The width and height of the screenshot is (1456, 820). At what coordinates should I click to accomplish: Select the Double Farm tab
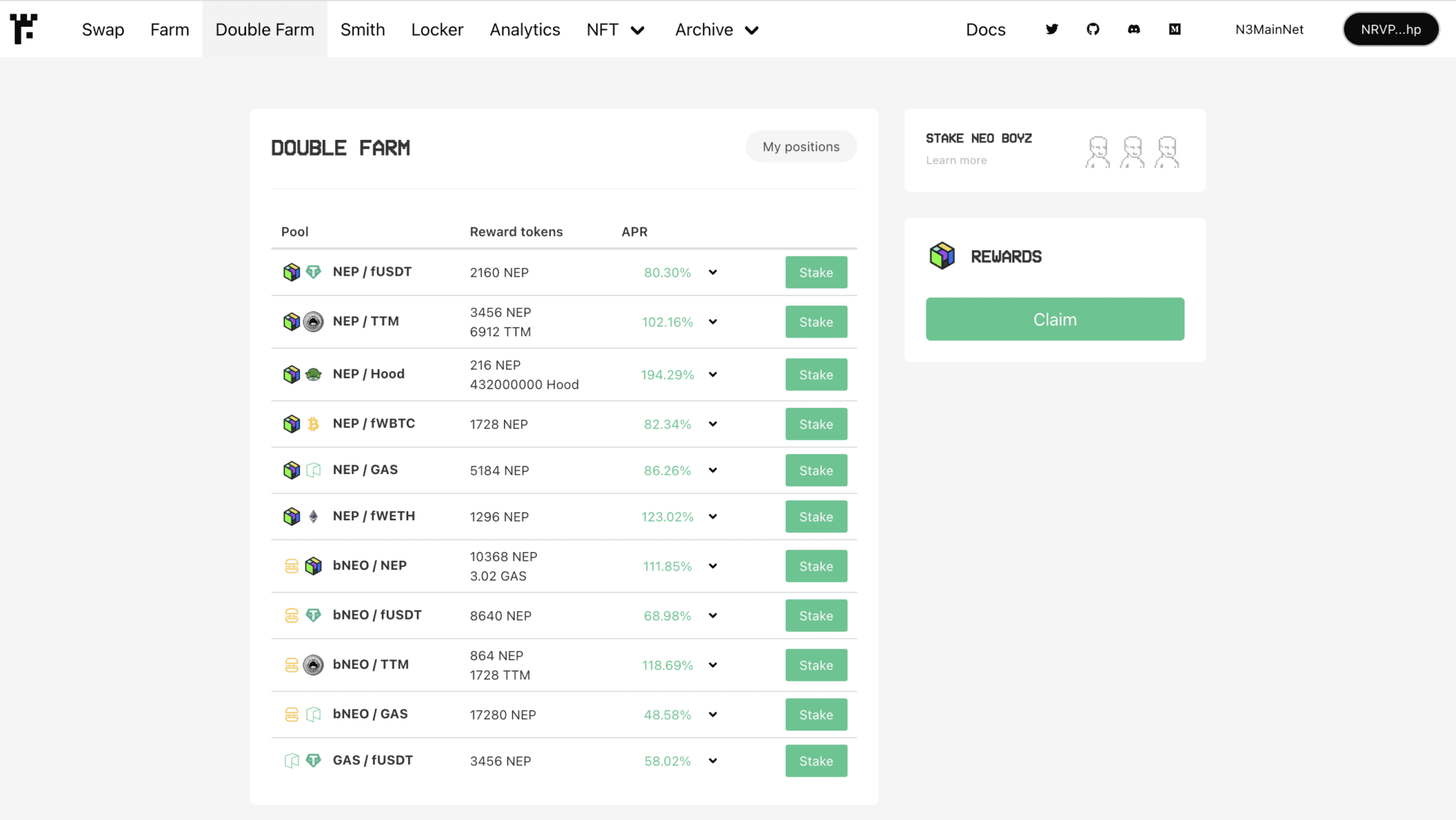(x=264, y=29)
